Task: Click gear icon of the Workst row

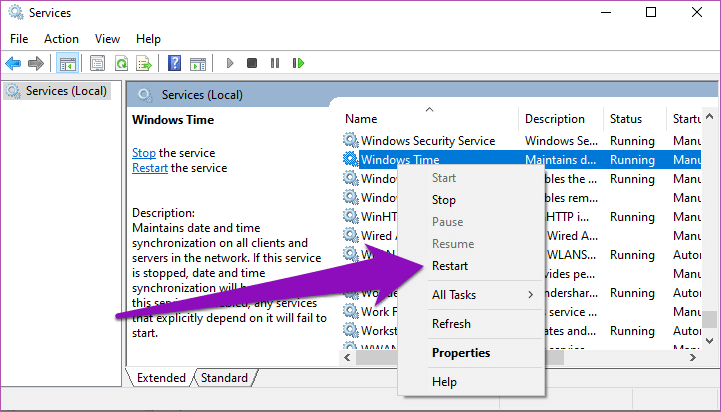Action: point(351,330)
